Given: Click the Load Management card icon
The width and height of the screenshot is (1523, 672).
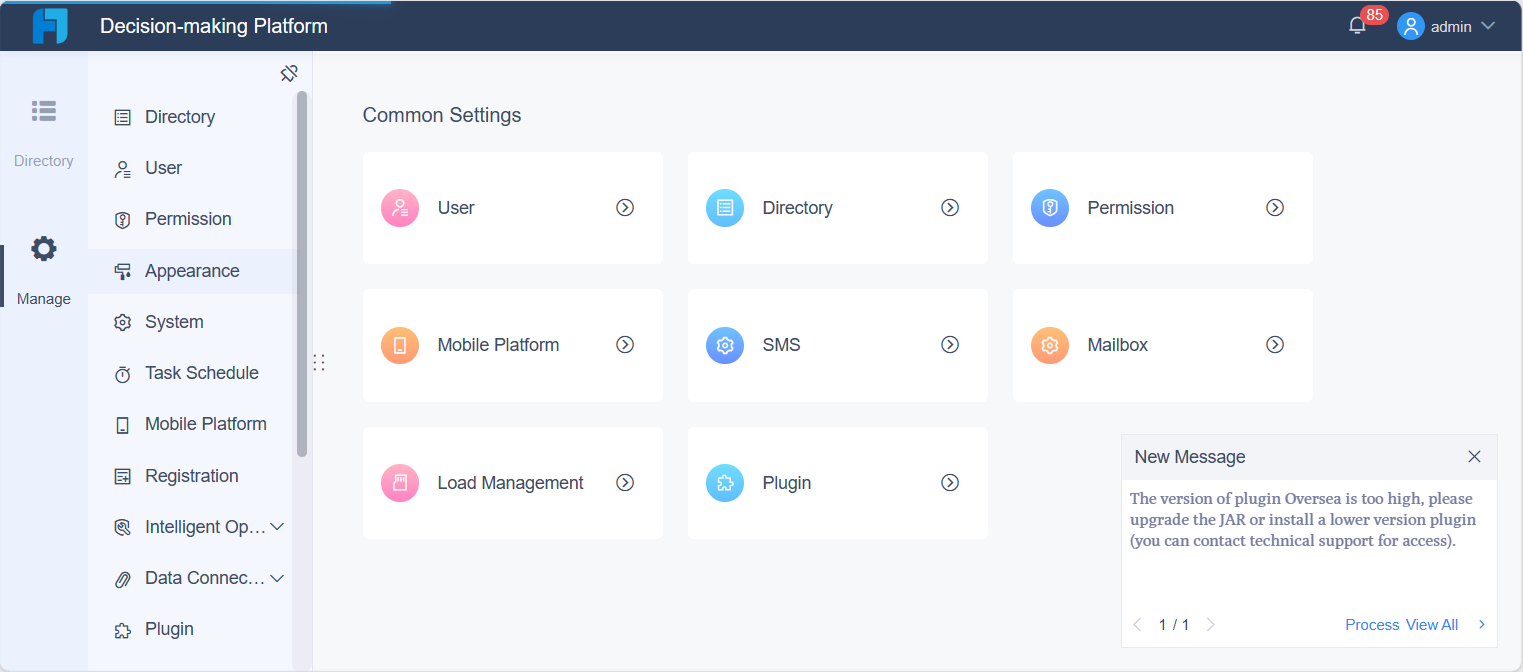Looking at the screenshot, I should pyautogui.click(x=400, y=483).
